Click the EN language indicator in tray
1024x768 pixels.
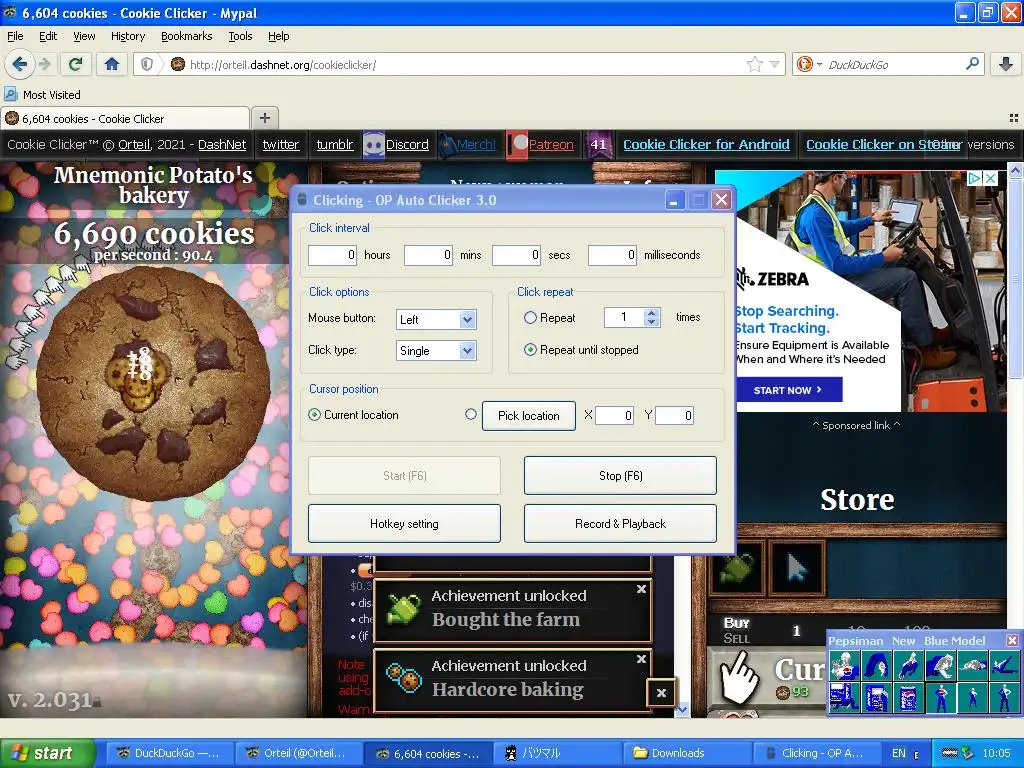tap(899, 753)
